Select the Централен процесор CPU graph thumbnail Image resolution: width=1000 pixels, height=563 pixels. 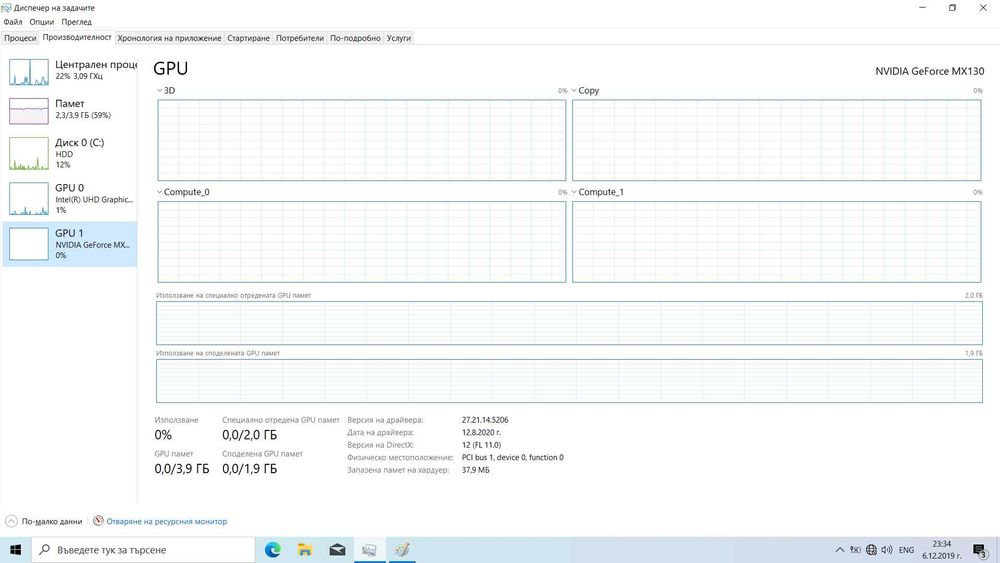click(x=29, y=71)
